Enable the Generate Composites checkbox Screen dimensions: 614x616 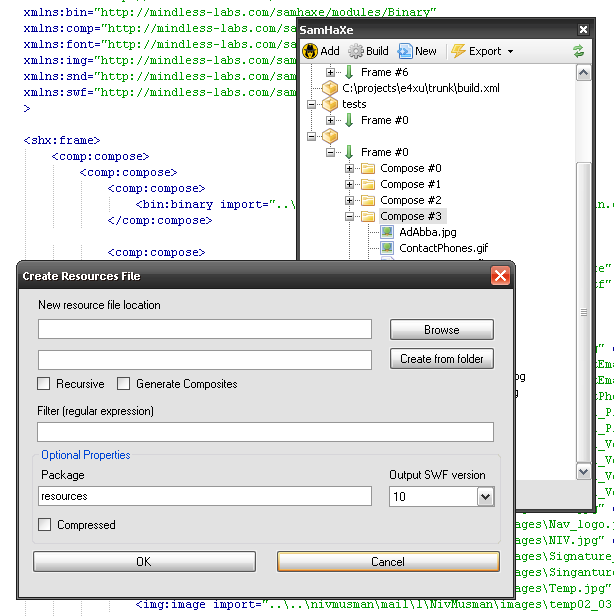point(123,384)
